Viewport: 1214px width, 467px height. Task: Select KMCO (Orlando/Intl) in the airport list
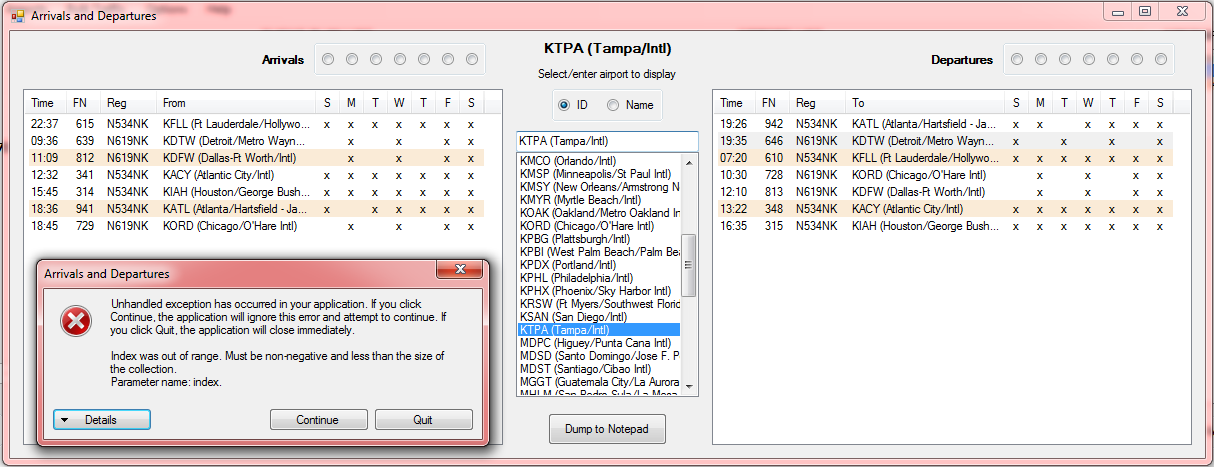(x=599, y=161)
